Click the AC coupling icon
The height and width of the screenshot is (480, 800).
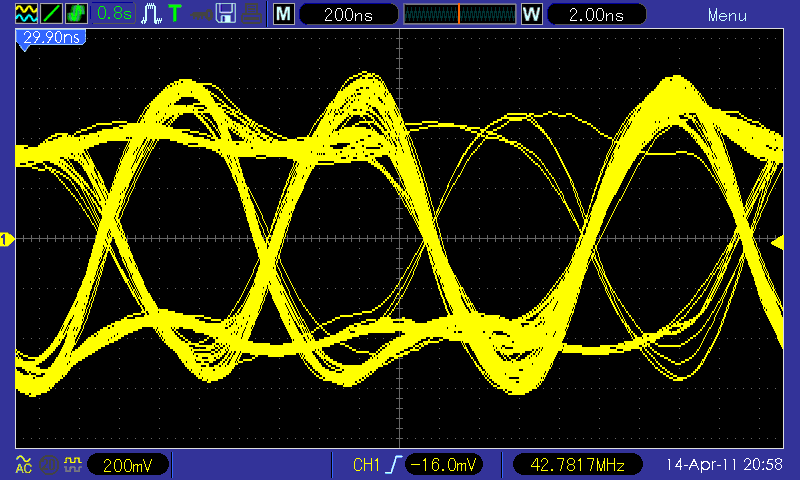24,464
